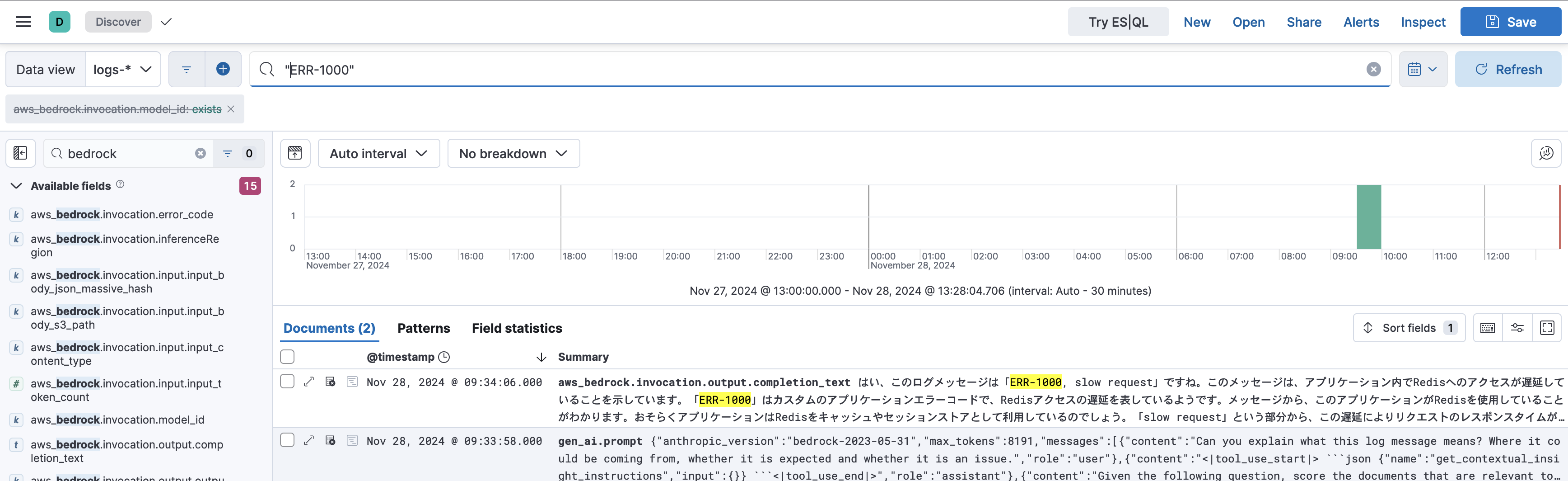Check the checkbox on the 09:34:06 document row
The height and width of the screenshot is (481, 1568).
[x=287, y=381]
